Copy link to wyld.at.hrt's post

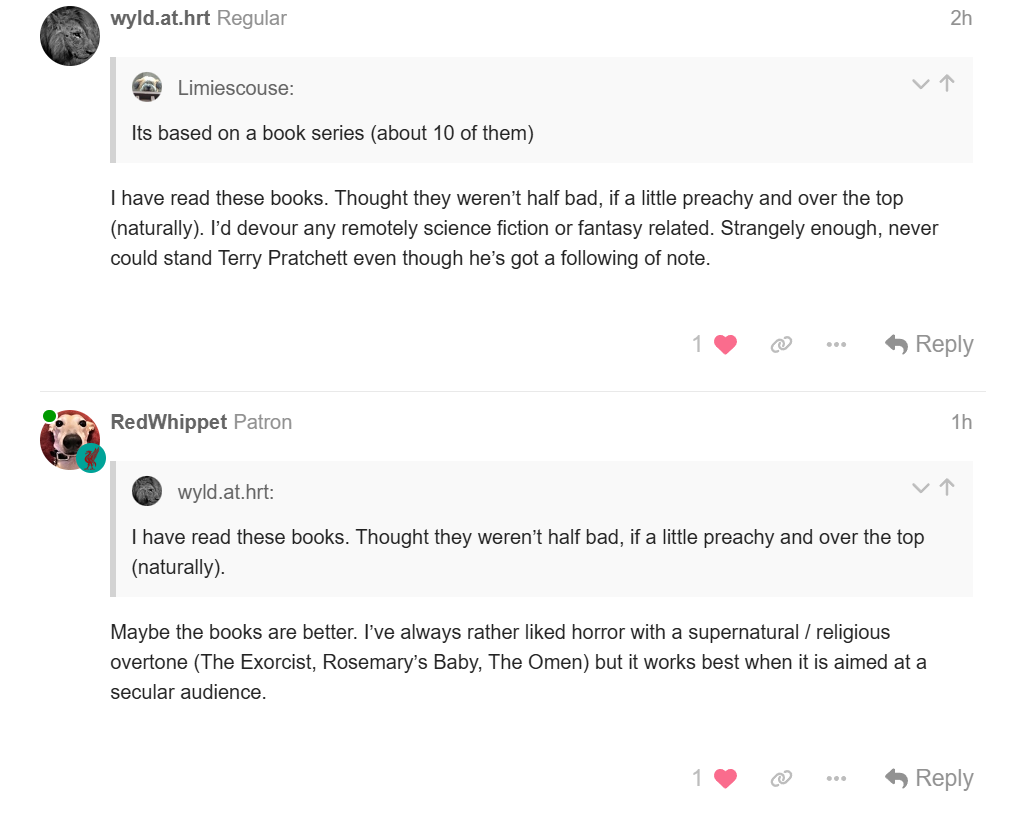coord(781,345)
